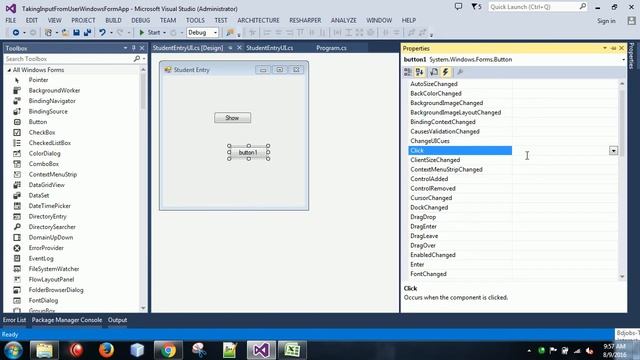The image size is (640, 360).
Task: Open the Package Manager Console tab
Action: pos(67,320)
